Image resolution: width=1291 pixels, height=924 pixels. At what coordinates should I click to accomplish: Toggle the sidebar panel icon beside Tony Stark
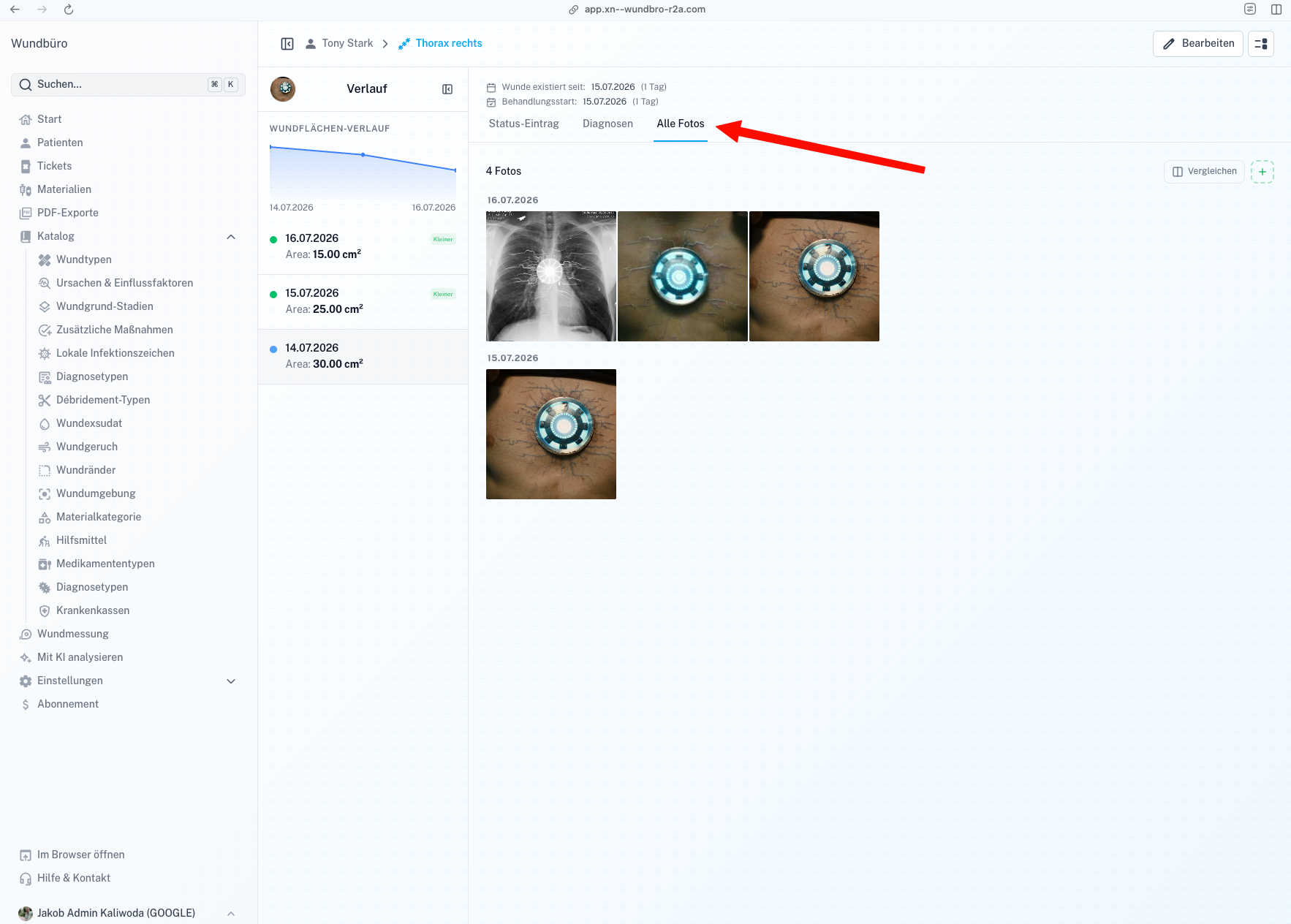[287, 44]
